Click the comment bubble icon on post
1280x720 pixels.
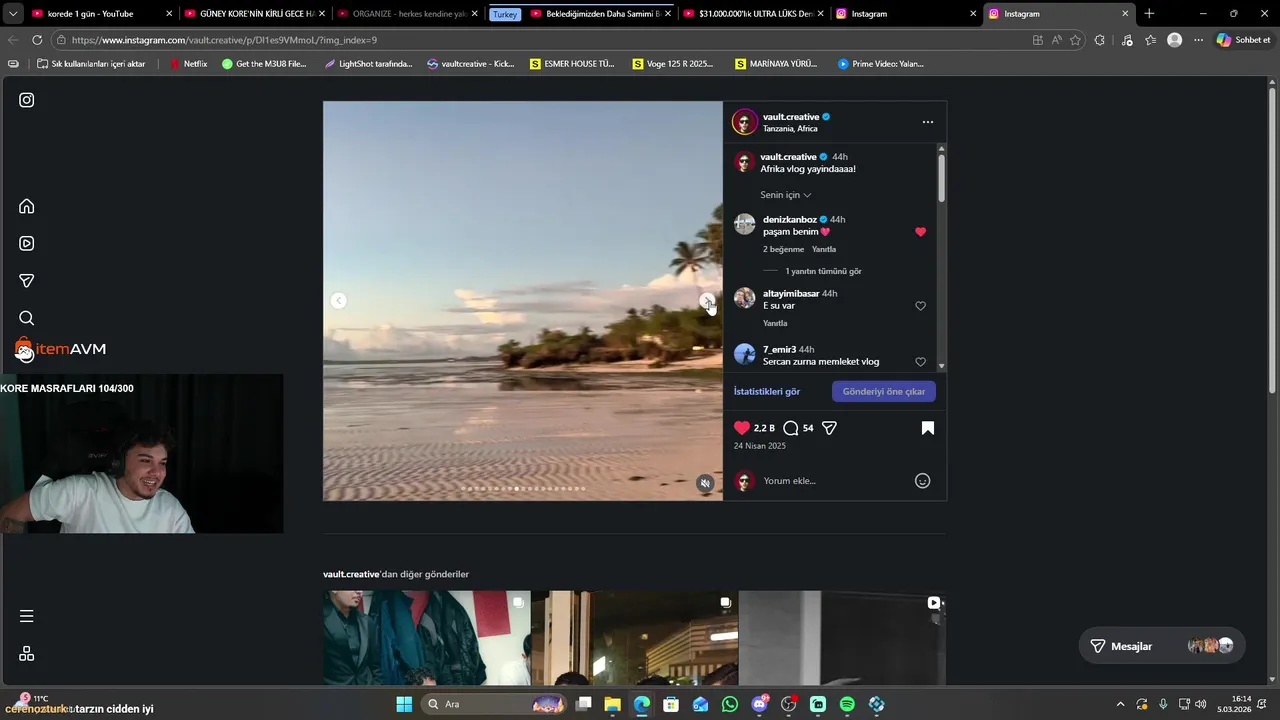click(791, 428)
